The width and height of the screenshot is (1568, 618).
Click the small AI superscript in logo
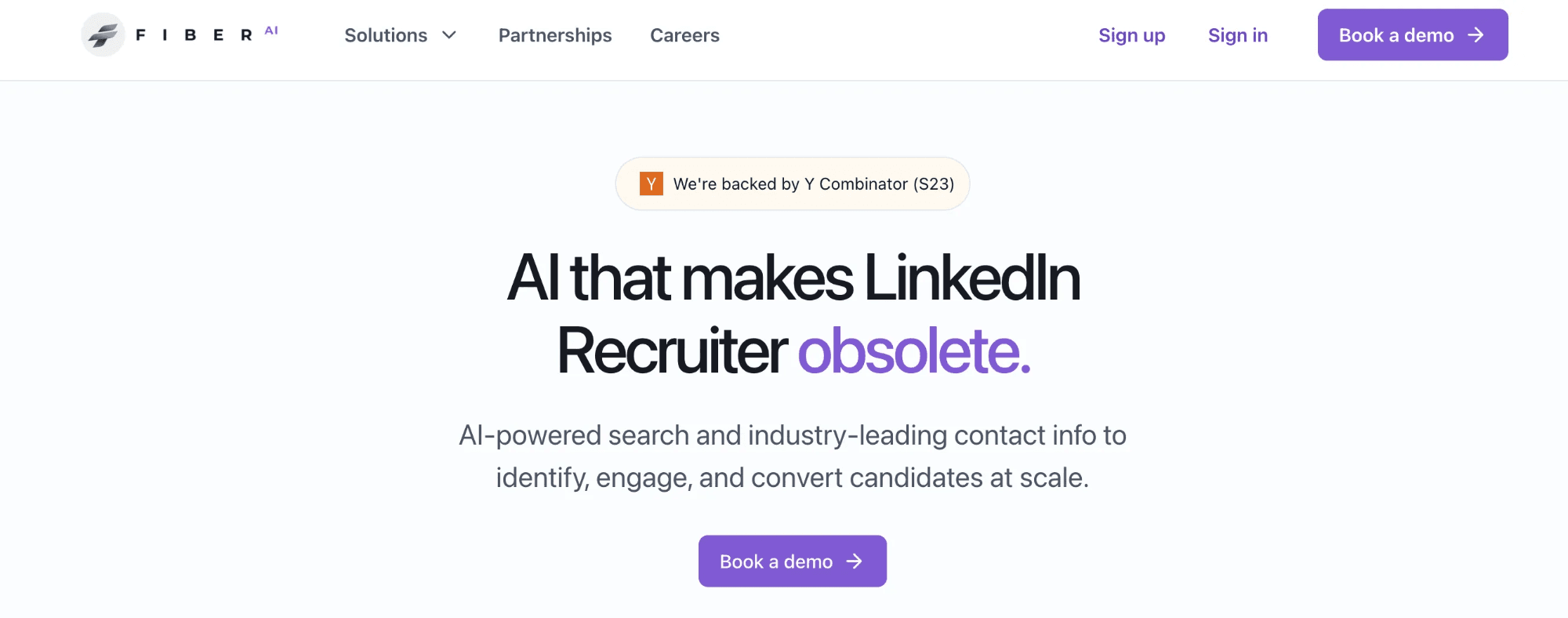pos(271,31)
